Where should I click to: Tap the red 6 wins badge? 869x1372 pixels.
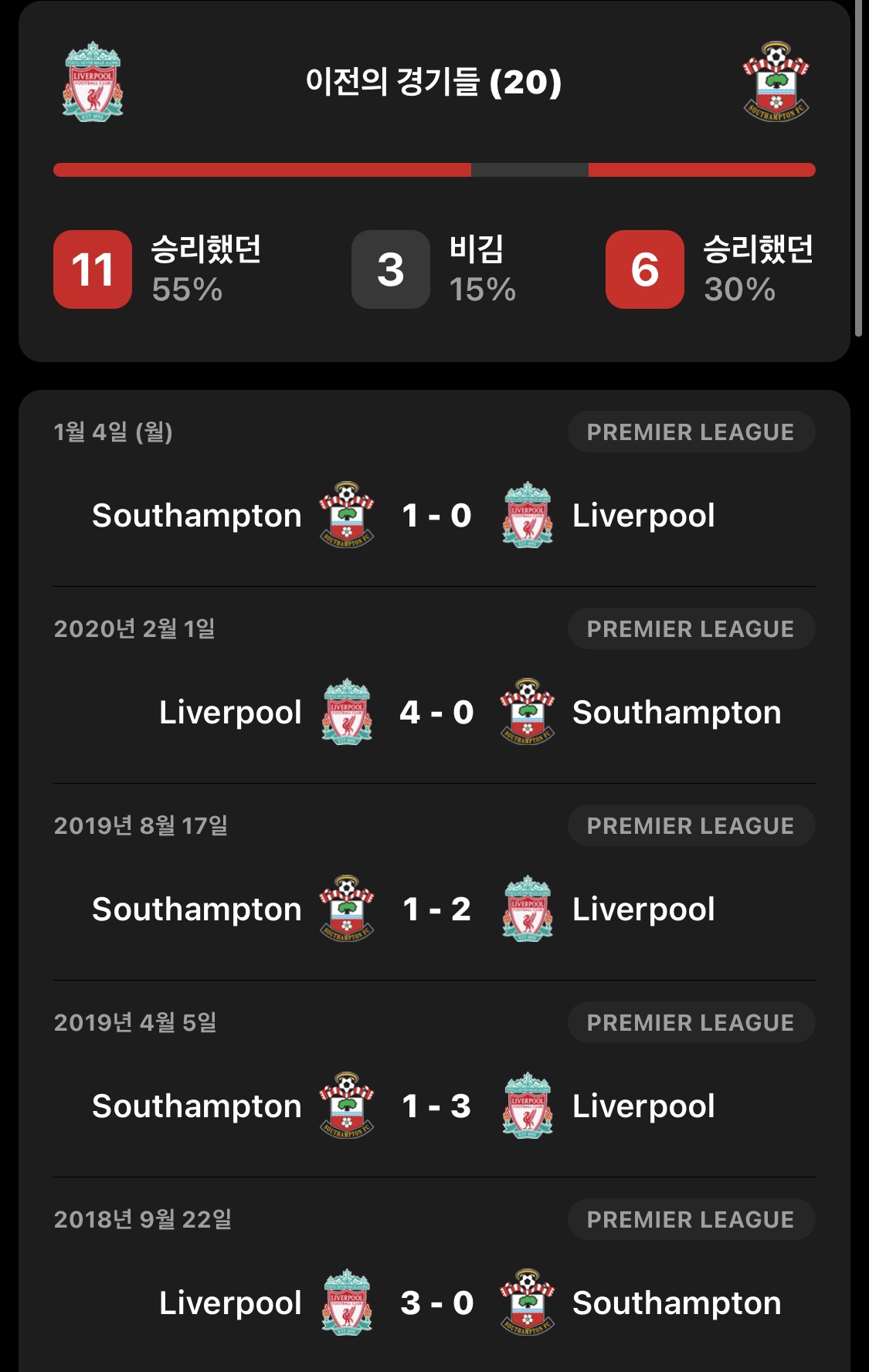pos(645,269)
